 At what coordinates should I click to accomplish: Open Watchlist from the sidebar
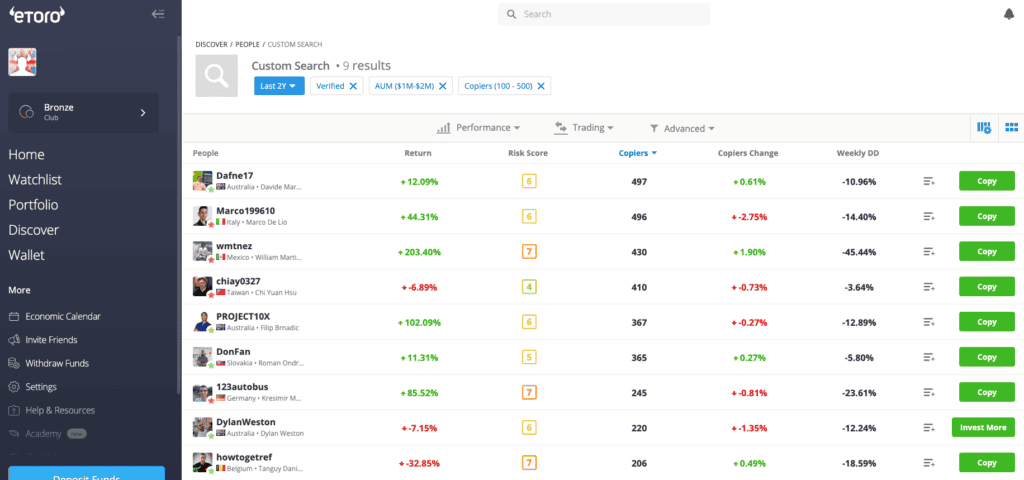tap(35, 180)
